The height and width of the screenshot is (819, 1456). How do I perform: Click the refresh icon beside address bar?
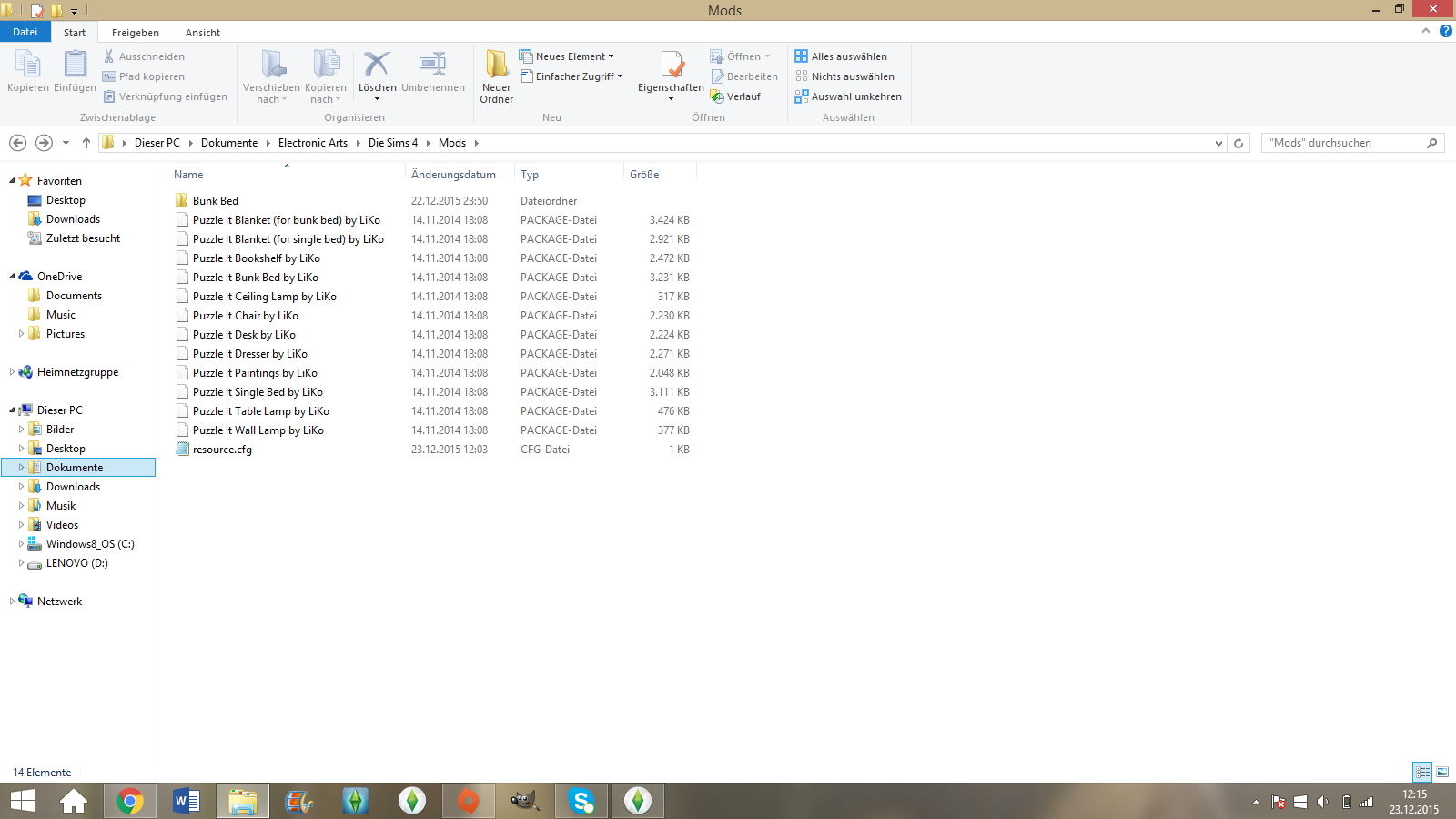coord(1238,143)
